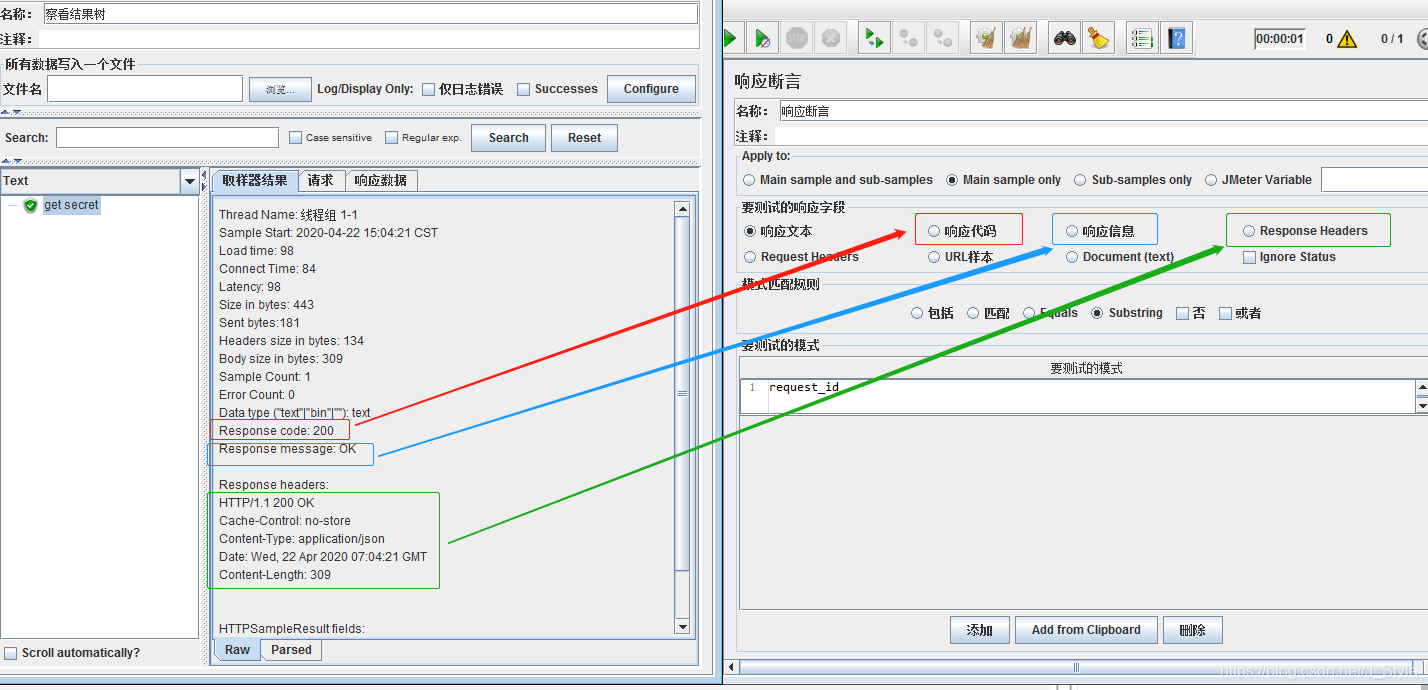Select get secret in results tree

(x=71, y=205)
